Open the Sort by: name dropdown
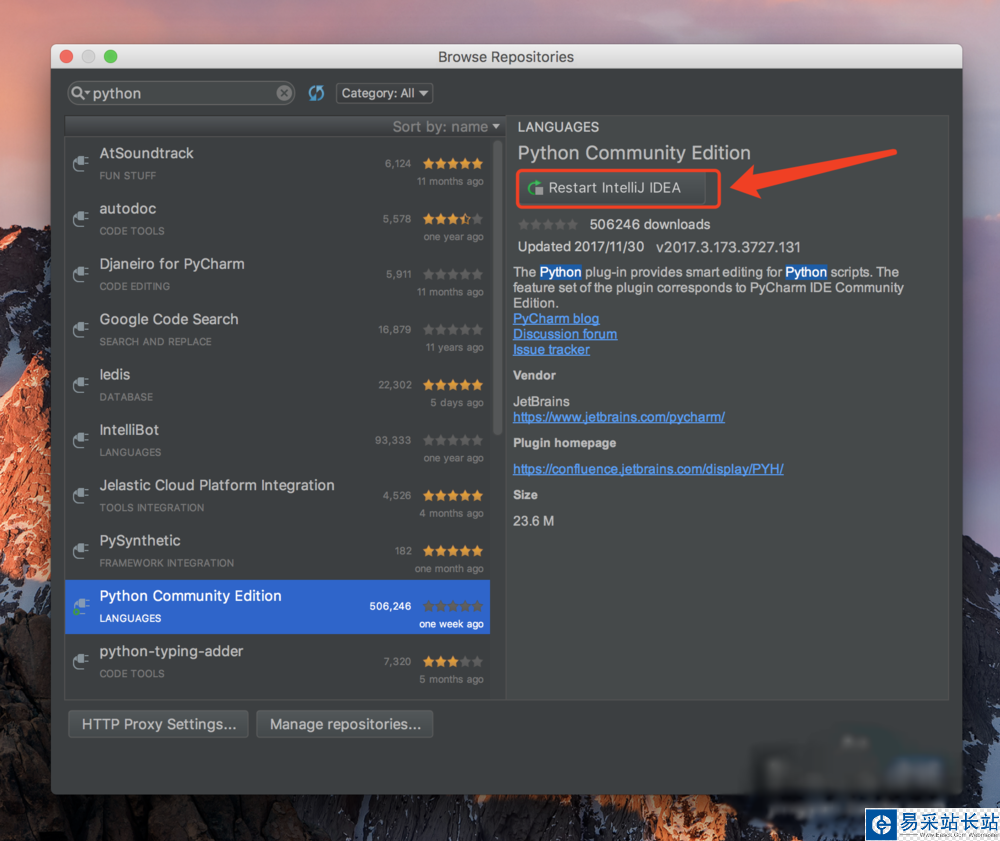The height and width of the screenshot is (841, 1000). coord(446,126)
